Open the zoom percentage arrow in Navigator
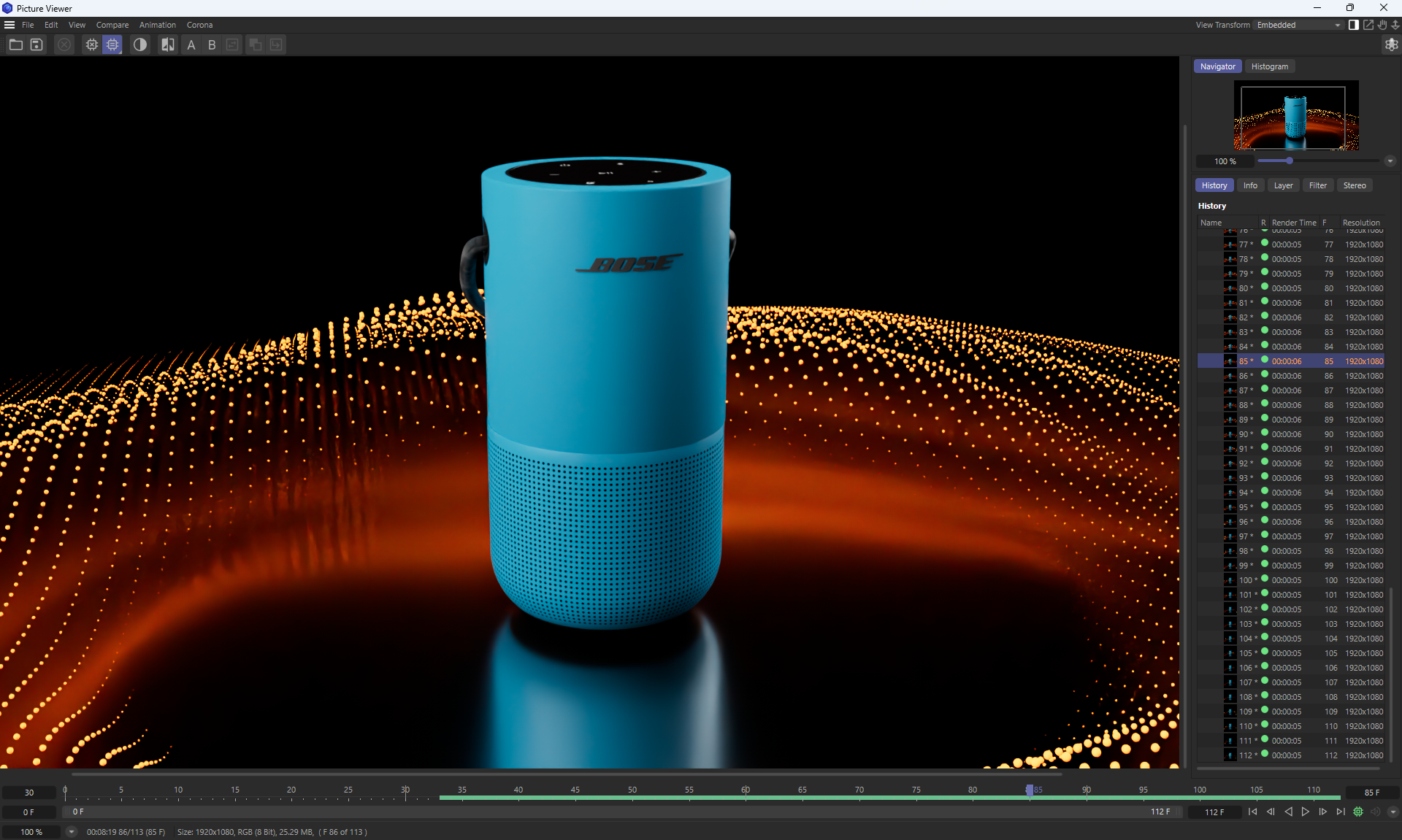1402x840 pixels. pos(1390,161)
